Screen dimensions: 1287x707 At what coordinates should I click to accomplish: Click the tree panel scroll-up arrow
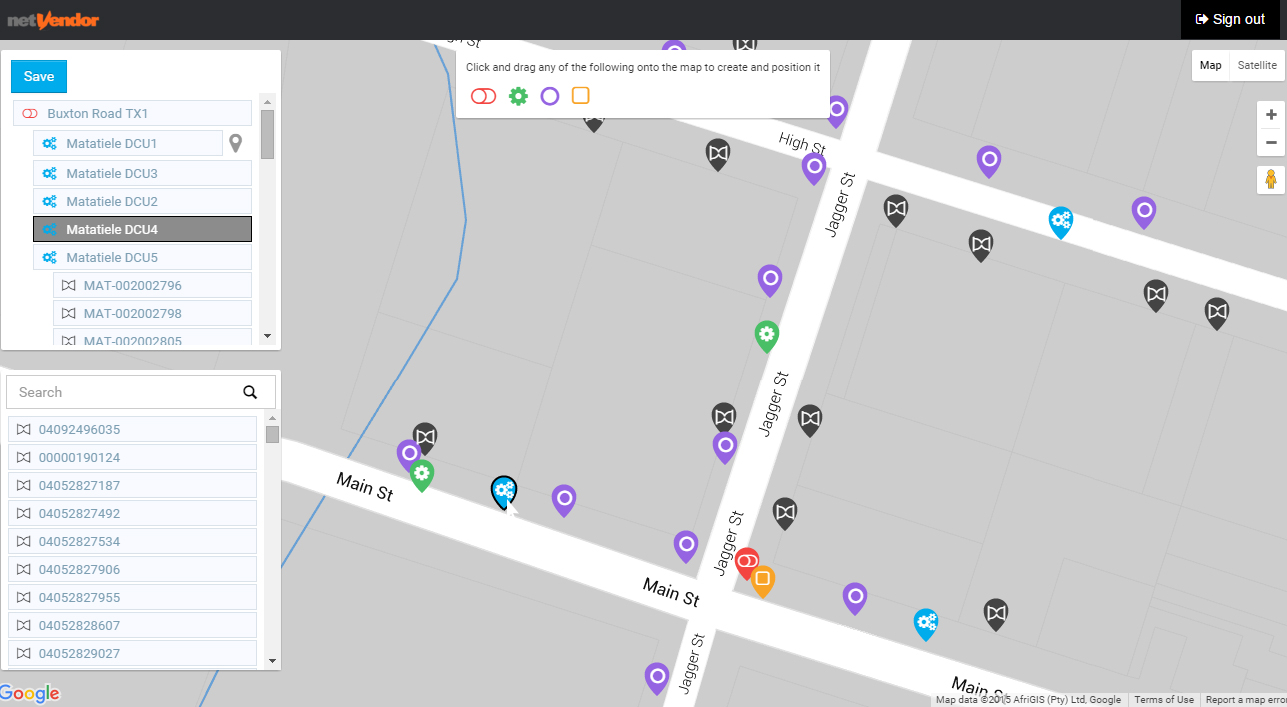point(267,101)
